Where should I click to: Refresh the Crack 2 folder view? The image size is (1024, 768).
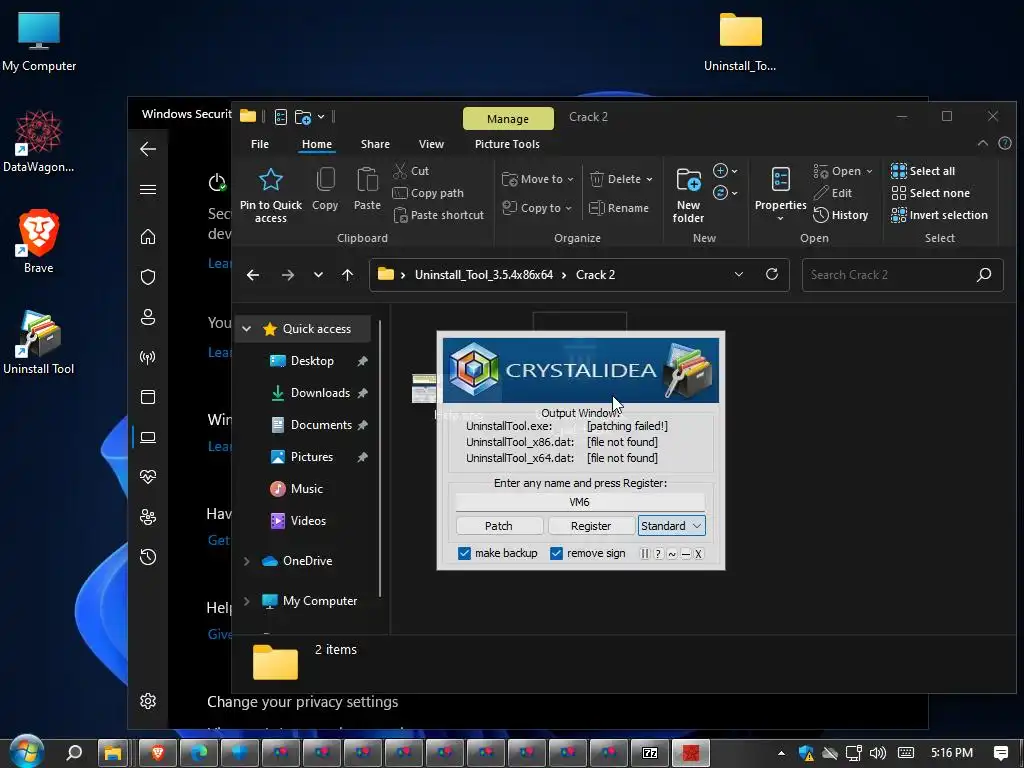(772, 274)
